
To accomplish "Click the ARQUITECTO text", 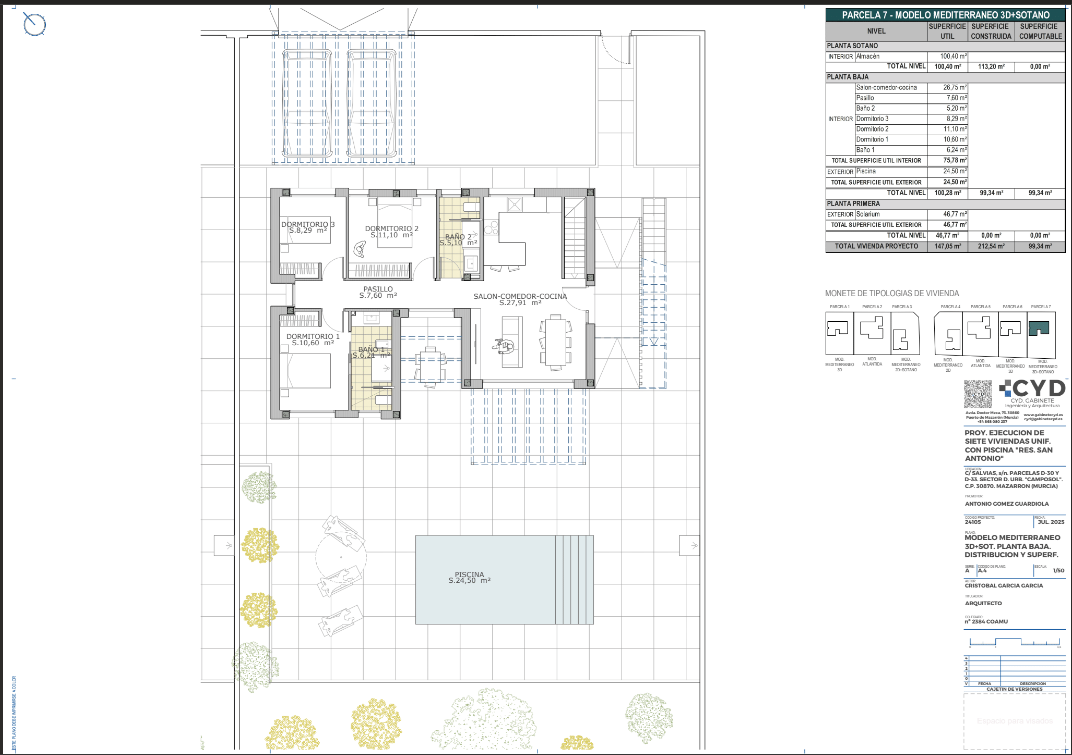I will [983, 603].
